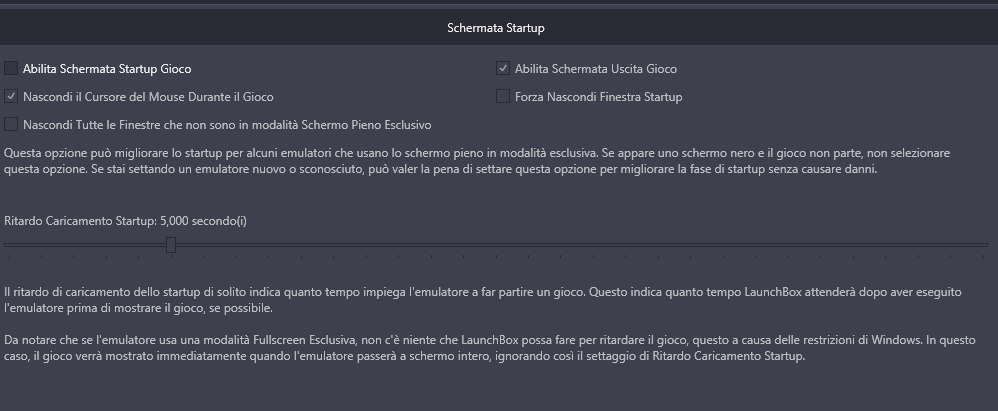Click the 'Abilita Schermata Startup Gioco' label text
Image resolution: width=998 pixels, height=411 pixels.
click(107, 69)
